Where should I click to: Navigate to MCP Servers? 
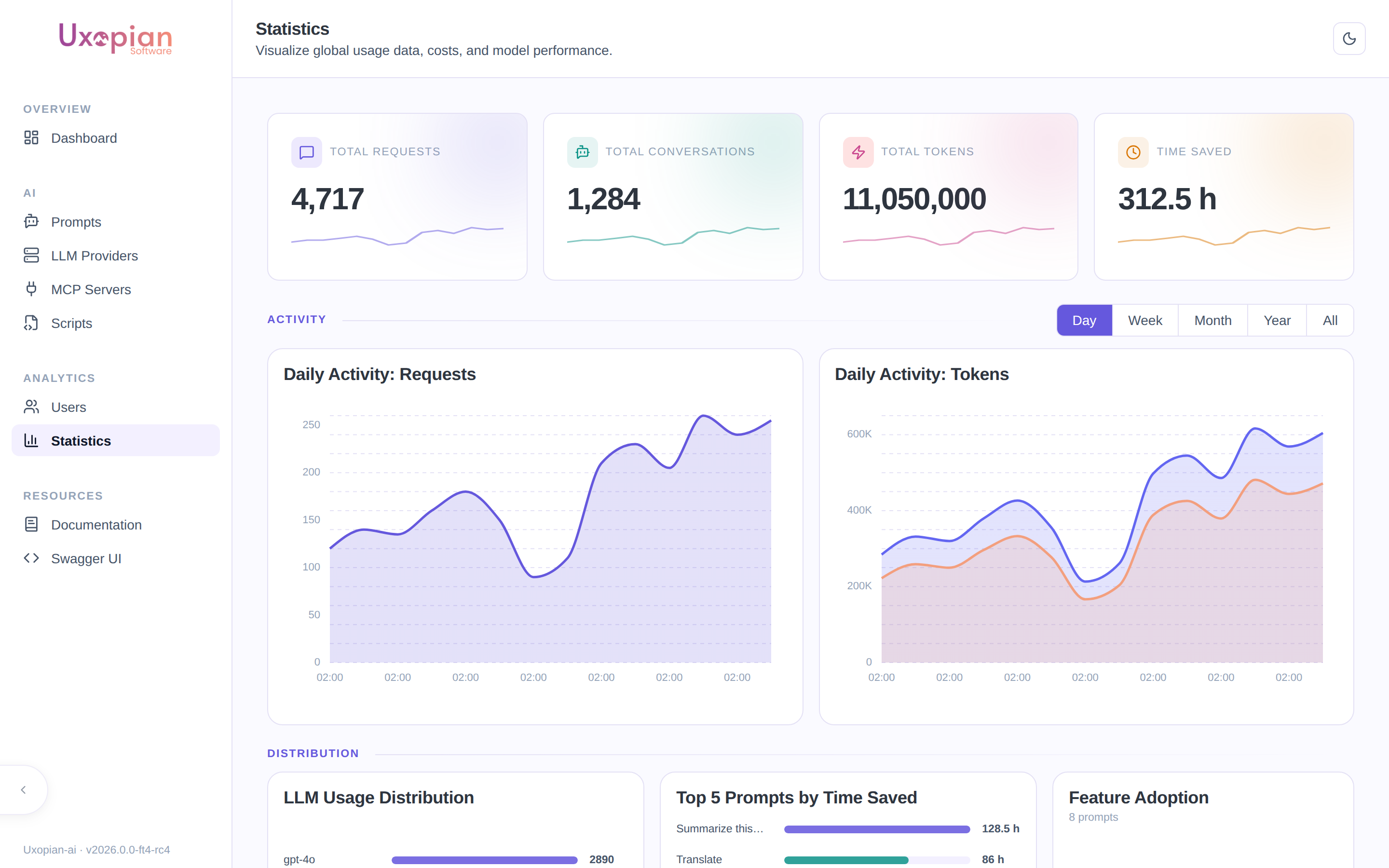[115, 289]
